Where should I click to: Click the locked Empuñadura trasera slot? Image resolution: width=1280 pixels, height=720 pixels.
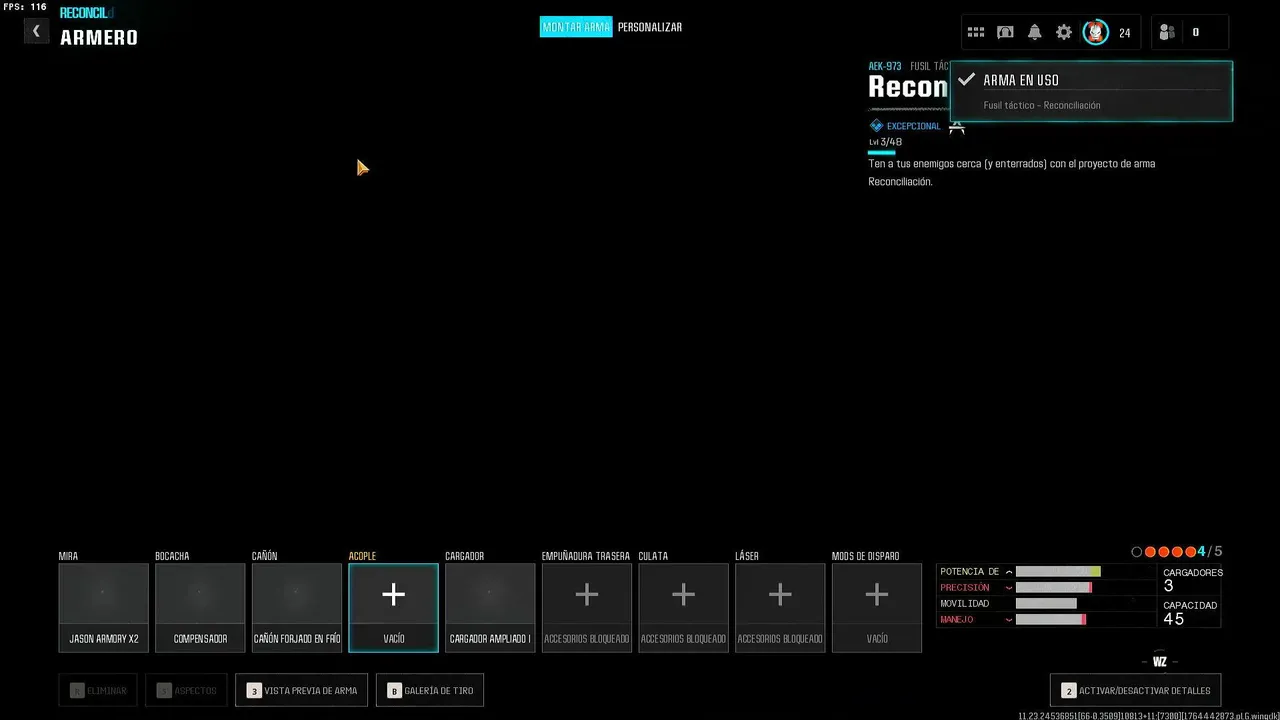point(587,607)
